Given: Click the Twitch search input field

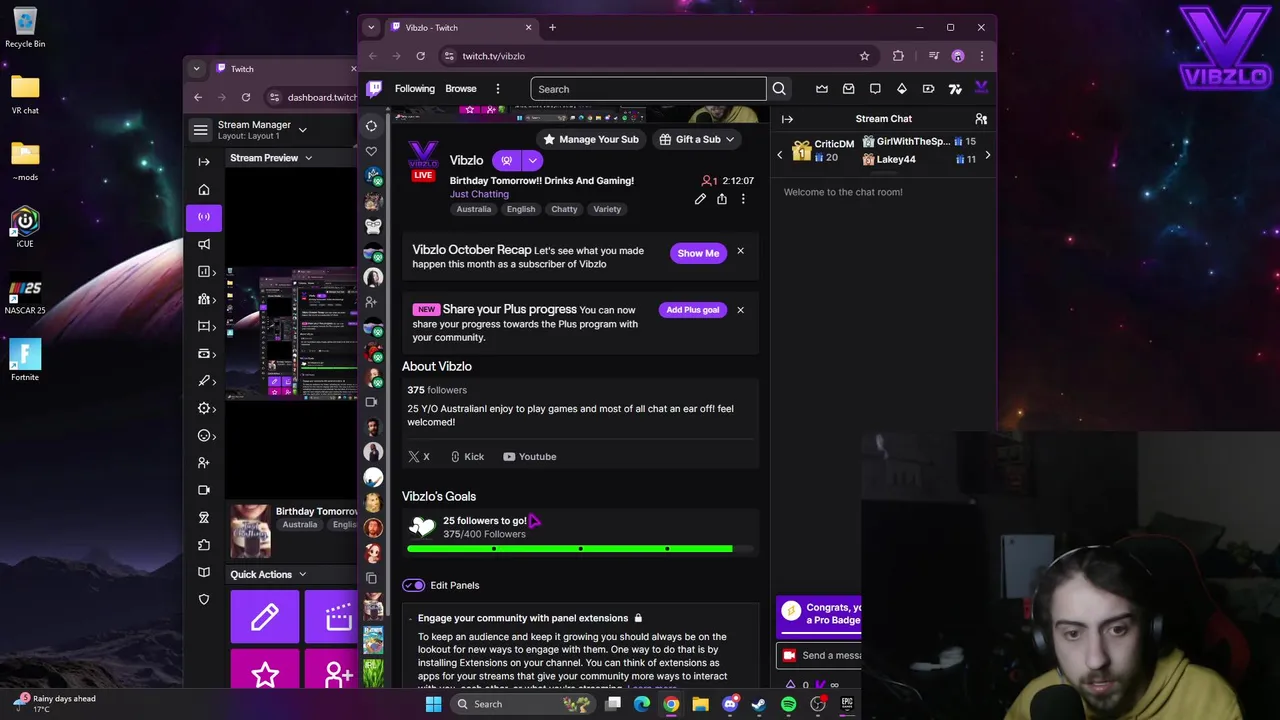Looking at the screenshot, I should (x=648, y=89).
